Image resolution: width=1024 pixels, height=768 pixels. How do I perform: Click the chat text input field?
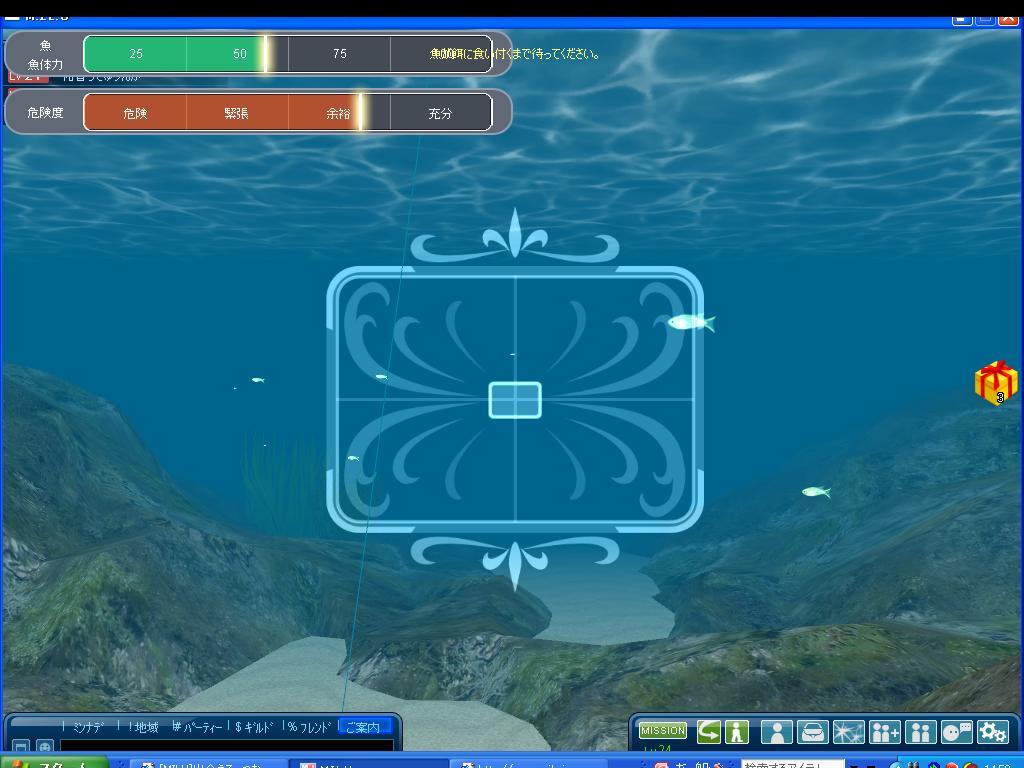226,746
